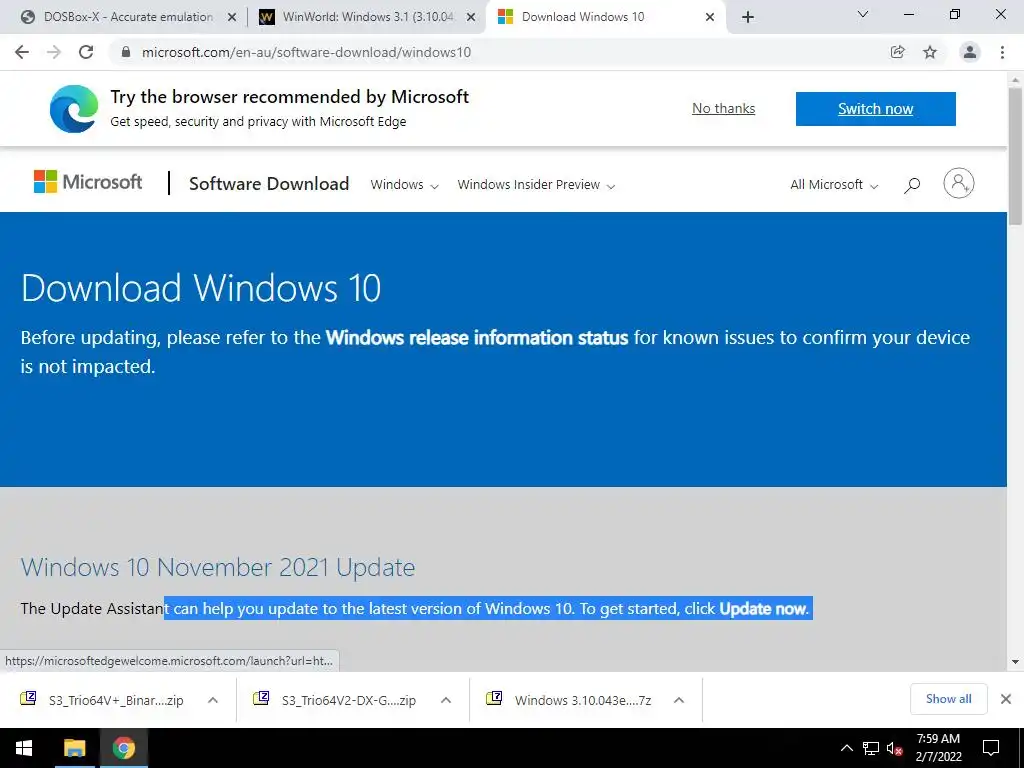Sign in with the account icon
The width and height of the screenshot is (1024, 768).
point(959,184)
